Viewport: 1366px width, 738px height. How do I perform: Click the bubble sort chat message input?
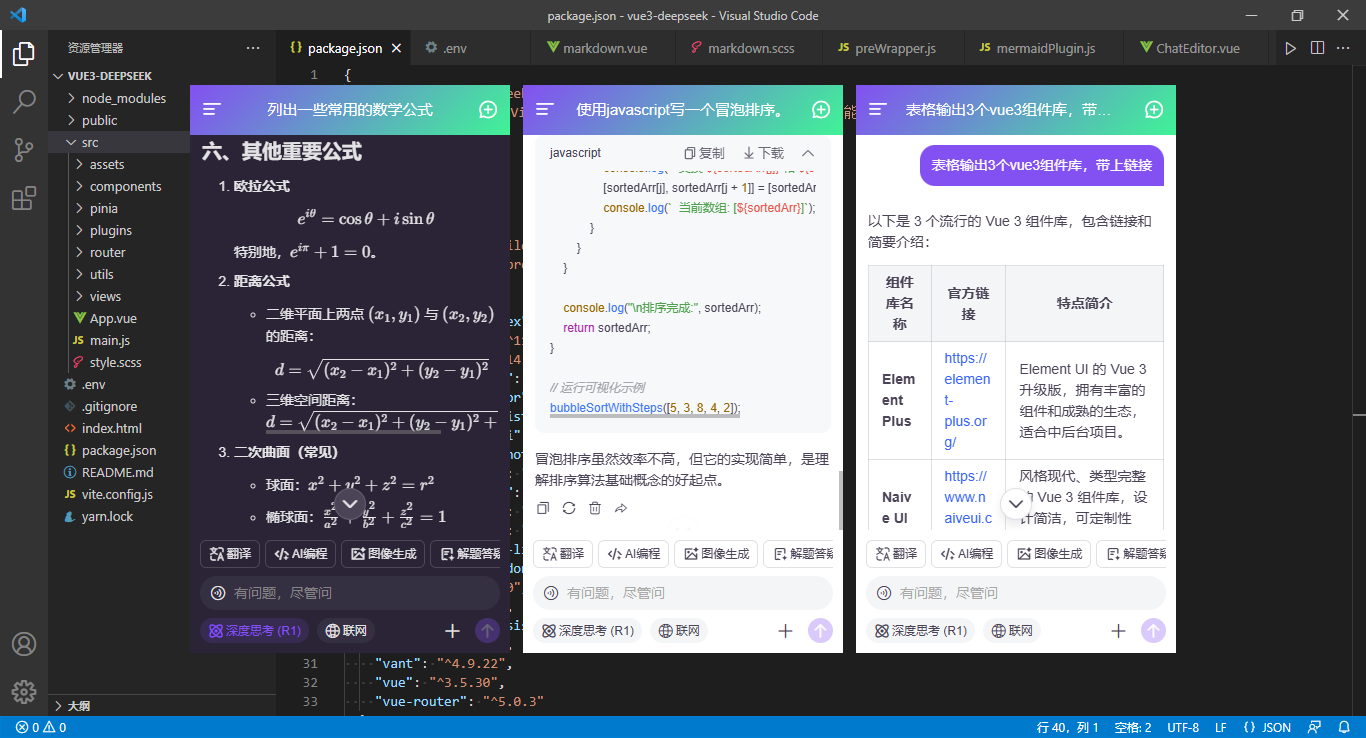[683, 593]
